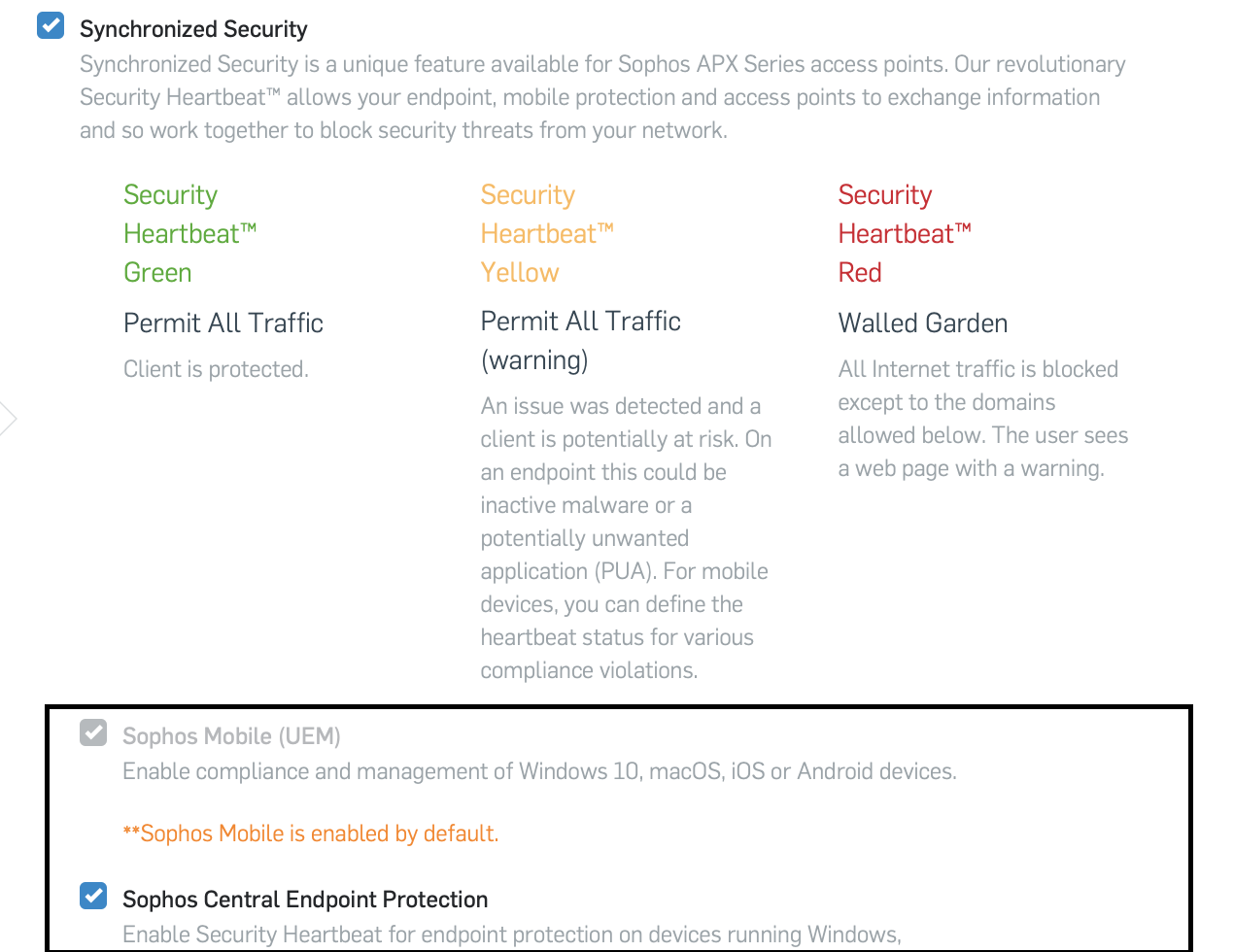Viewport: 1234px width, 952px height.
Task: Select the Security Heartbeat Yellow heading
Action: coord(547,233)
